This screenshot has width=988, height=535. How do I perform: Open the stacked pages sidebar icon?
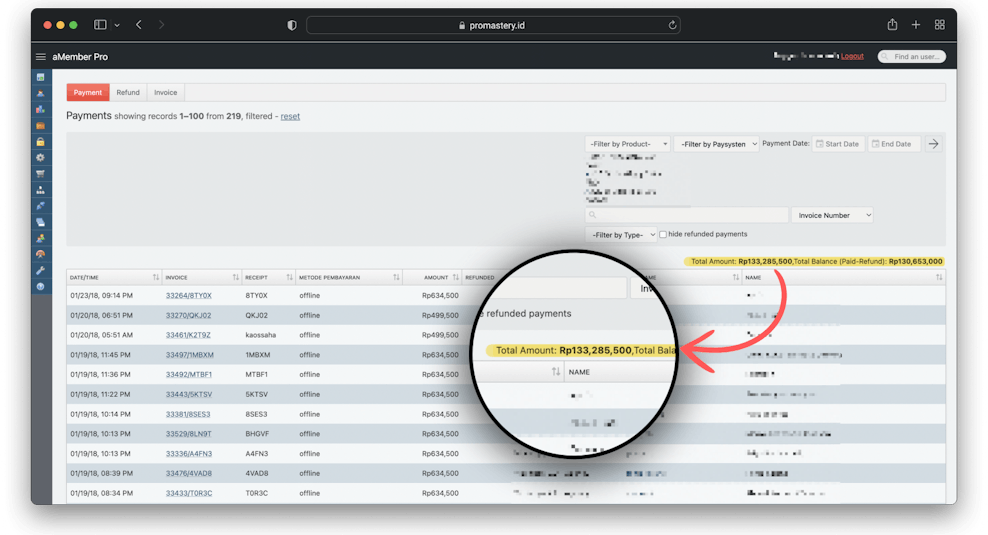point(40,222)
